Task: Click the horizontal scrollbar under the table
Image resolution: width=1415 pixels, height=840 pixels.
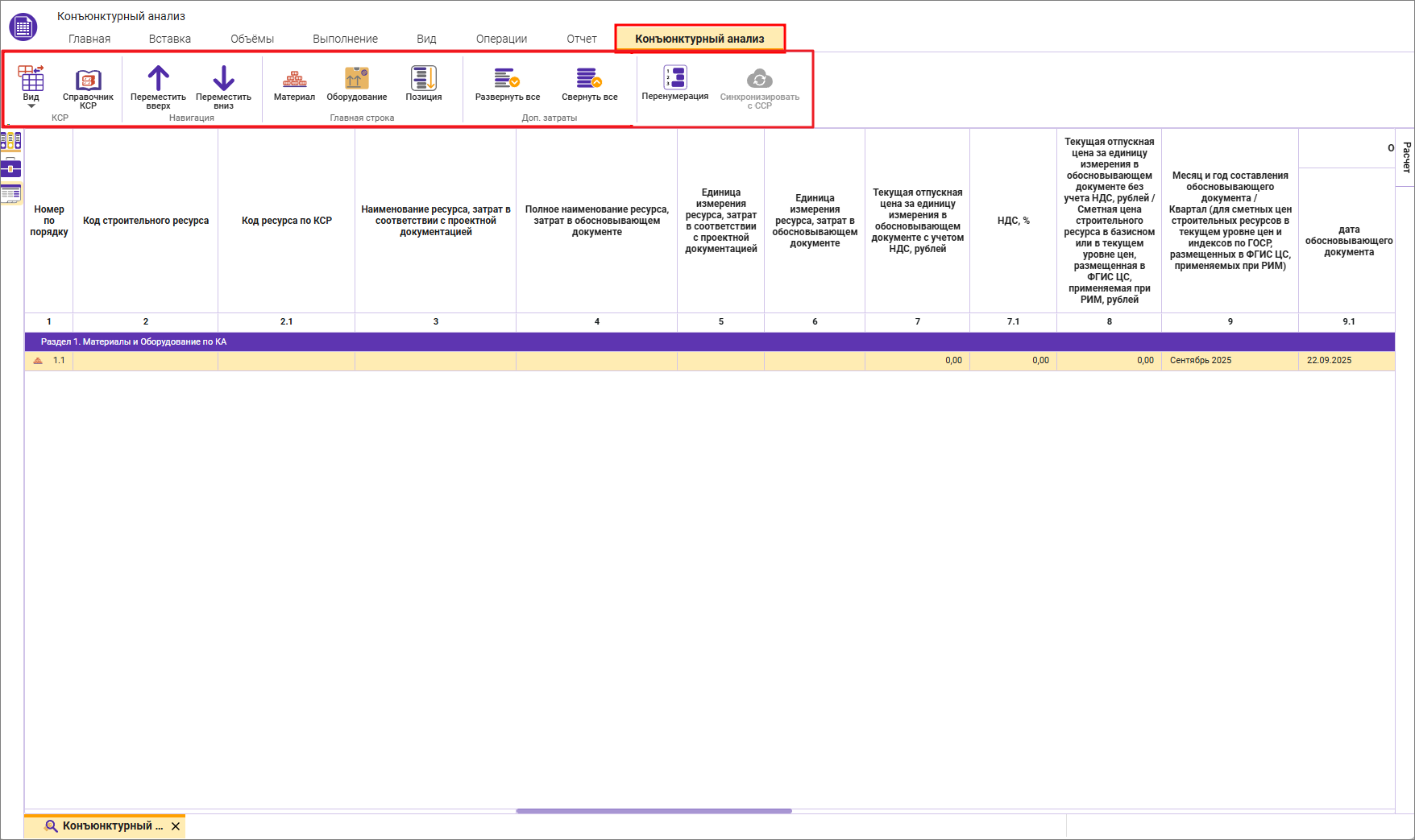Action: tap(654, 811)
